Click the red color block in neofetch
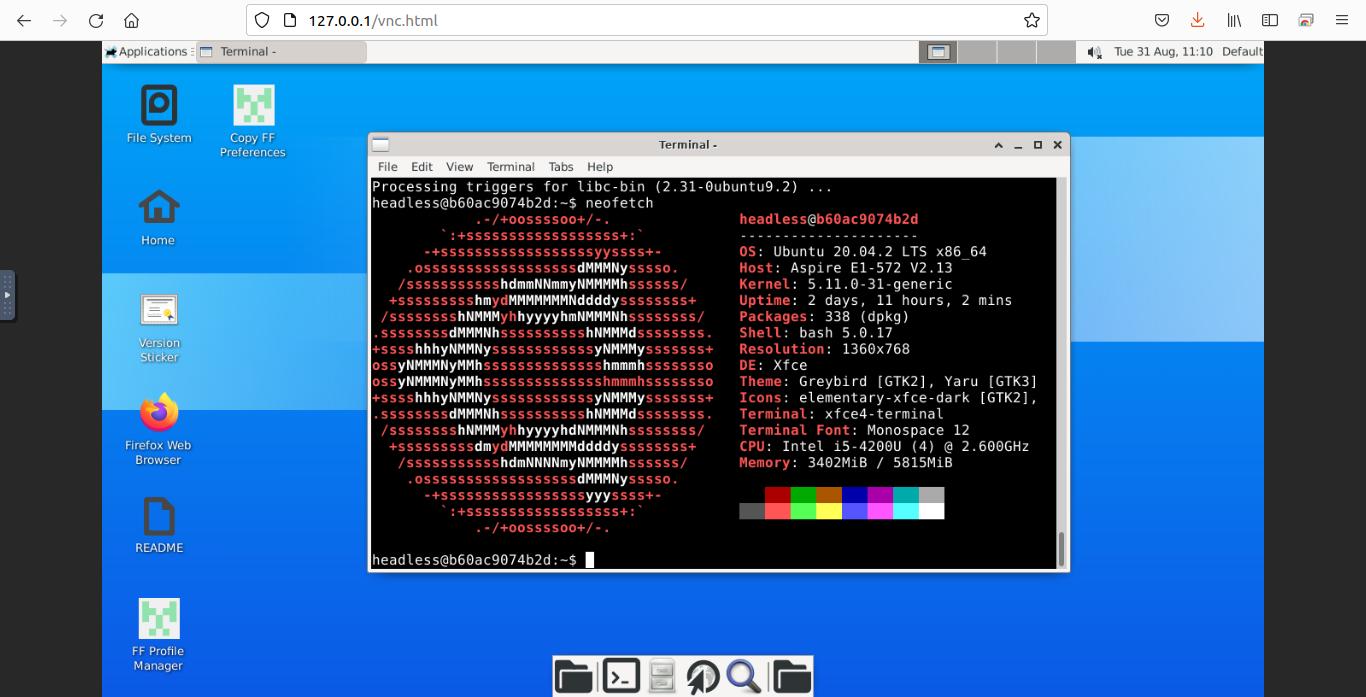This screenshot has height=697, width=1366. pyautogui.click(x=777, y=495)
